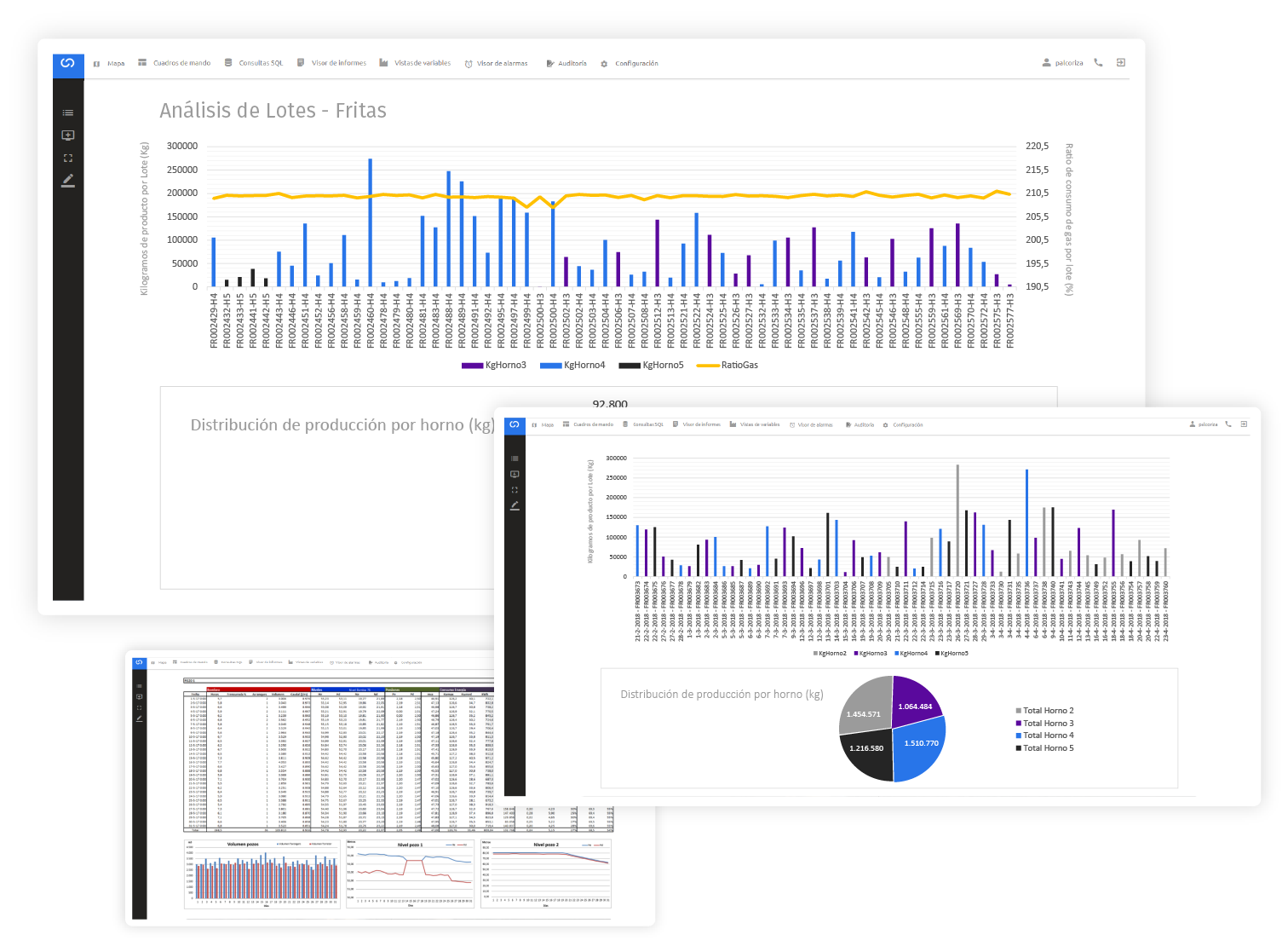Click the pencil edit icon in the Análisis de Lotes sidebar
The height and width of the screenshot is (946, 1288).
68,180
